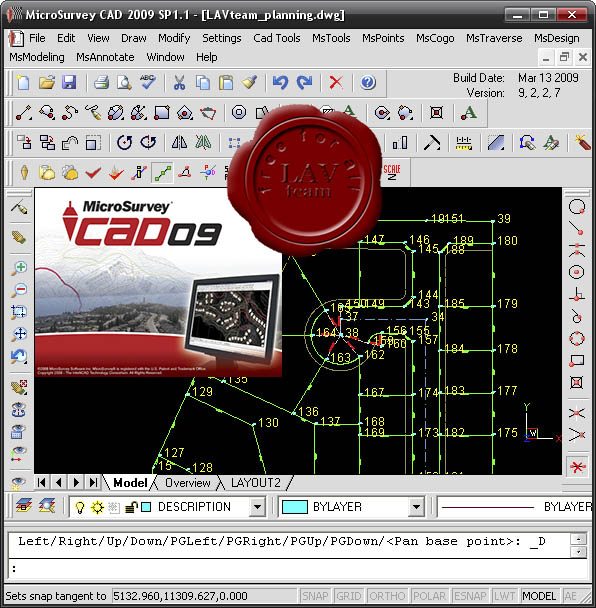596x608 pixels.
Task: Toggle POLAR tracking in status bar
Action: (429, 596)
